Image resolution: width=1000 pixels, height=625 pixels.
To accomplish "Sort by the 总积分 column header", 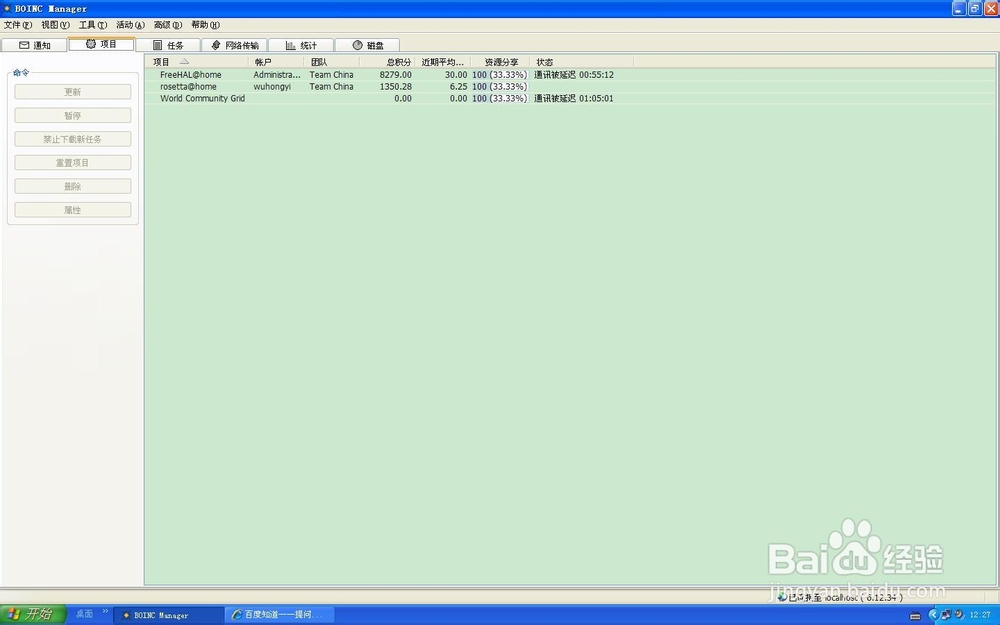I will click(x=387, y=62).
